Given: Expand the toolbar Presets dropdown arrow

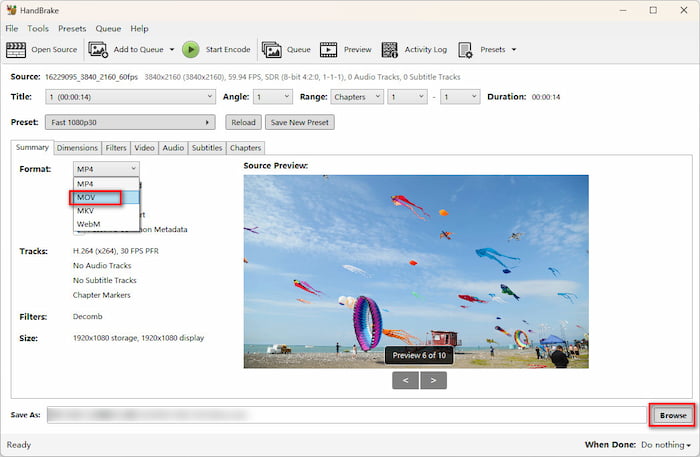Looking at the screenshot, I should pos(514,50).
